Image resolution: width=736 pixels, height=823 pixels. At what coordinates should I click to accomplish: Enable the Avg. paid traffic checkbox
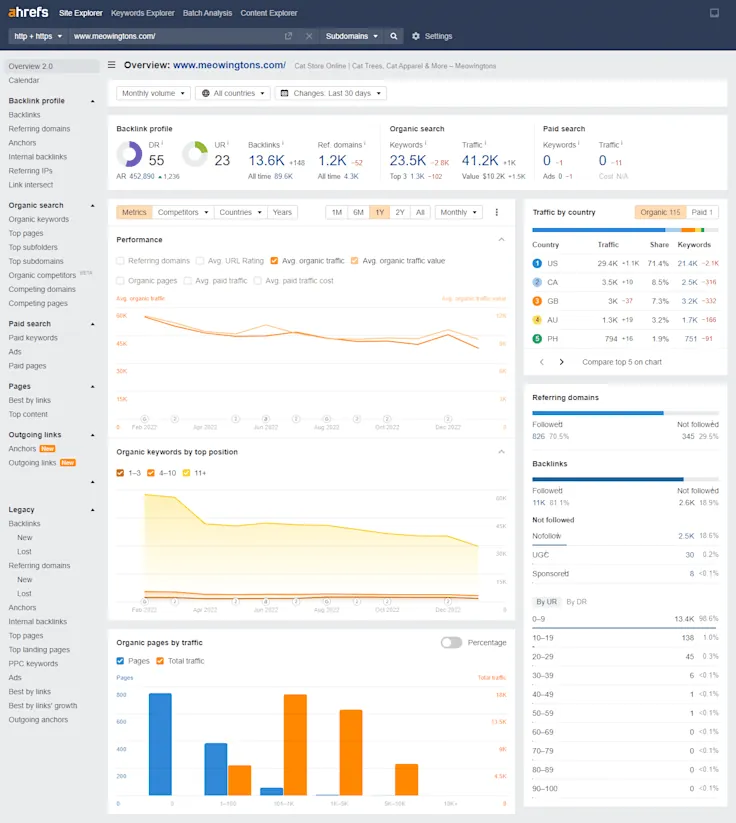click(x=187, y=281)
